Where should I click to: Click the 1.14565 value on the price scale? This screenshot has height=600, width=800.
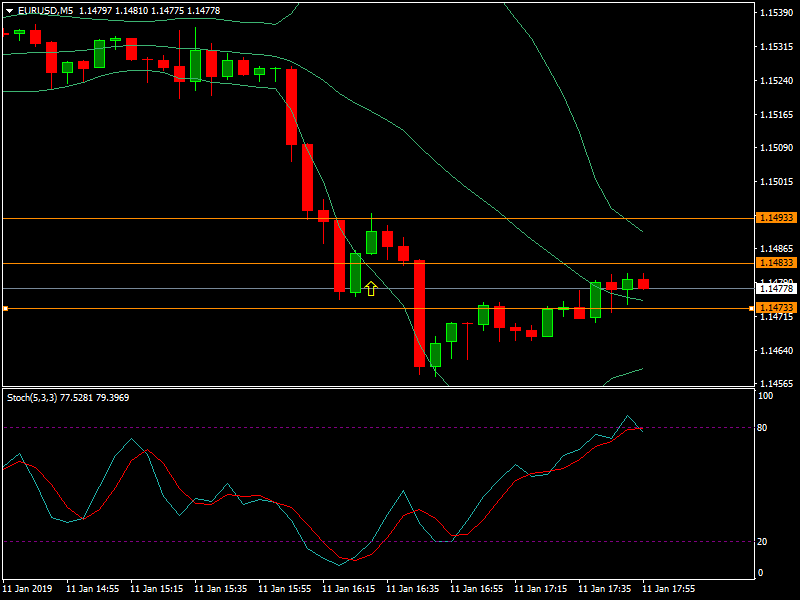click(776, 384)
